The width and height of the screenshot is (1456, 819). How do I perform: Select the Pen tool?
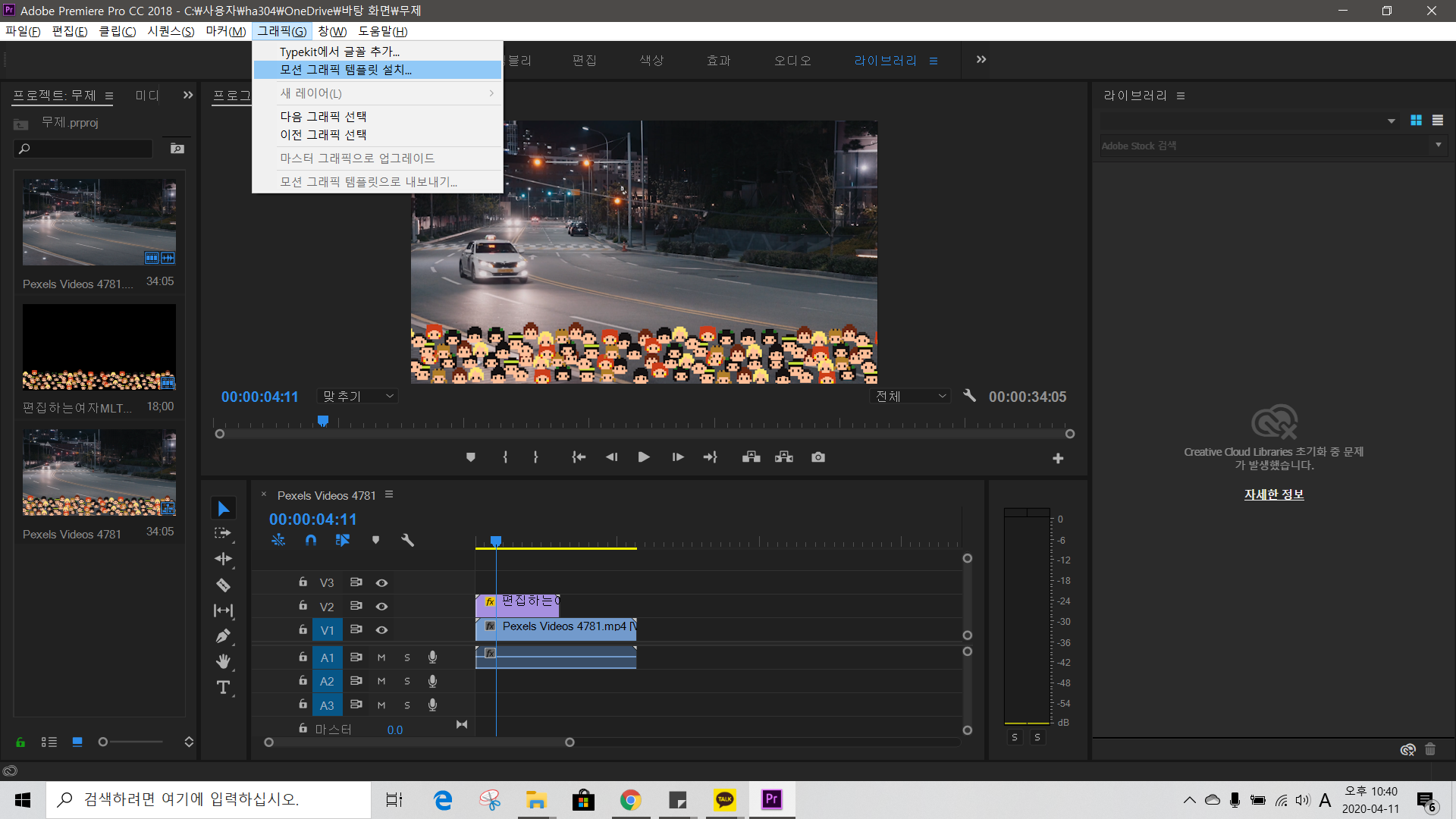[223, 636]
